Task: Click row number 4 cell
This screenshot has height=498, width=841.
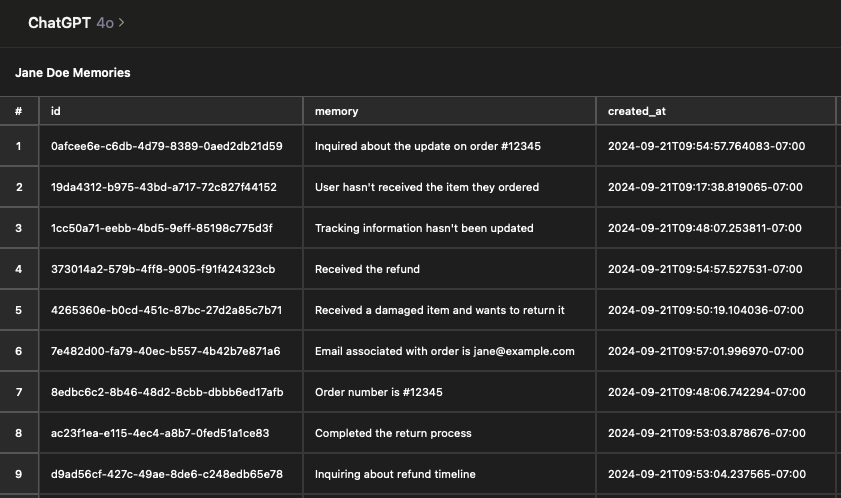Action: tap(19, 269)
